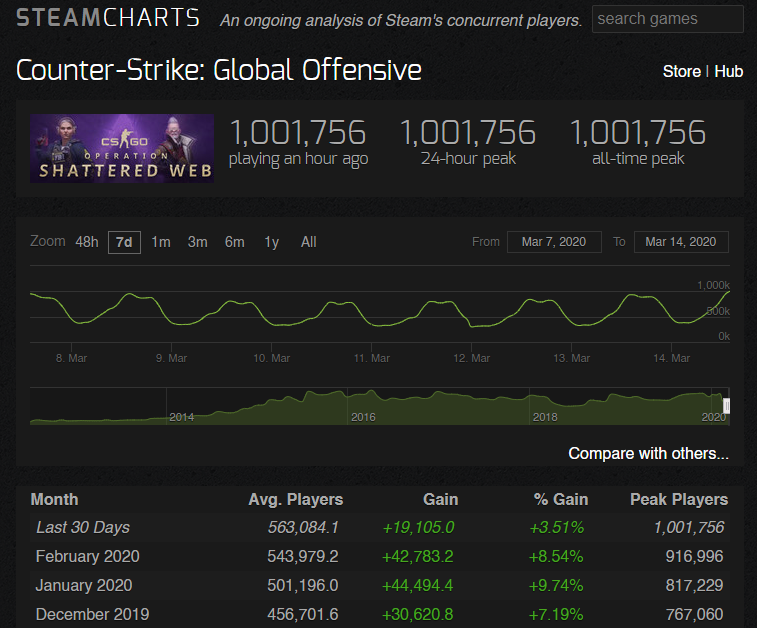Image resolution: width=757 pixels, height=628 pixels.
Task: Click the all-time peak count
Action: coord(638,133)
